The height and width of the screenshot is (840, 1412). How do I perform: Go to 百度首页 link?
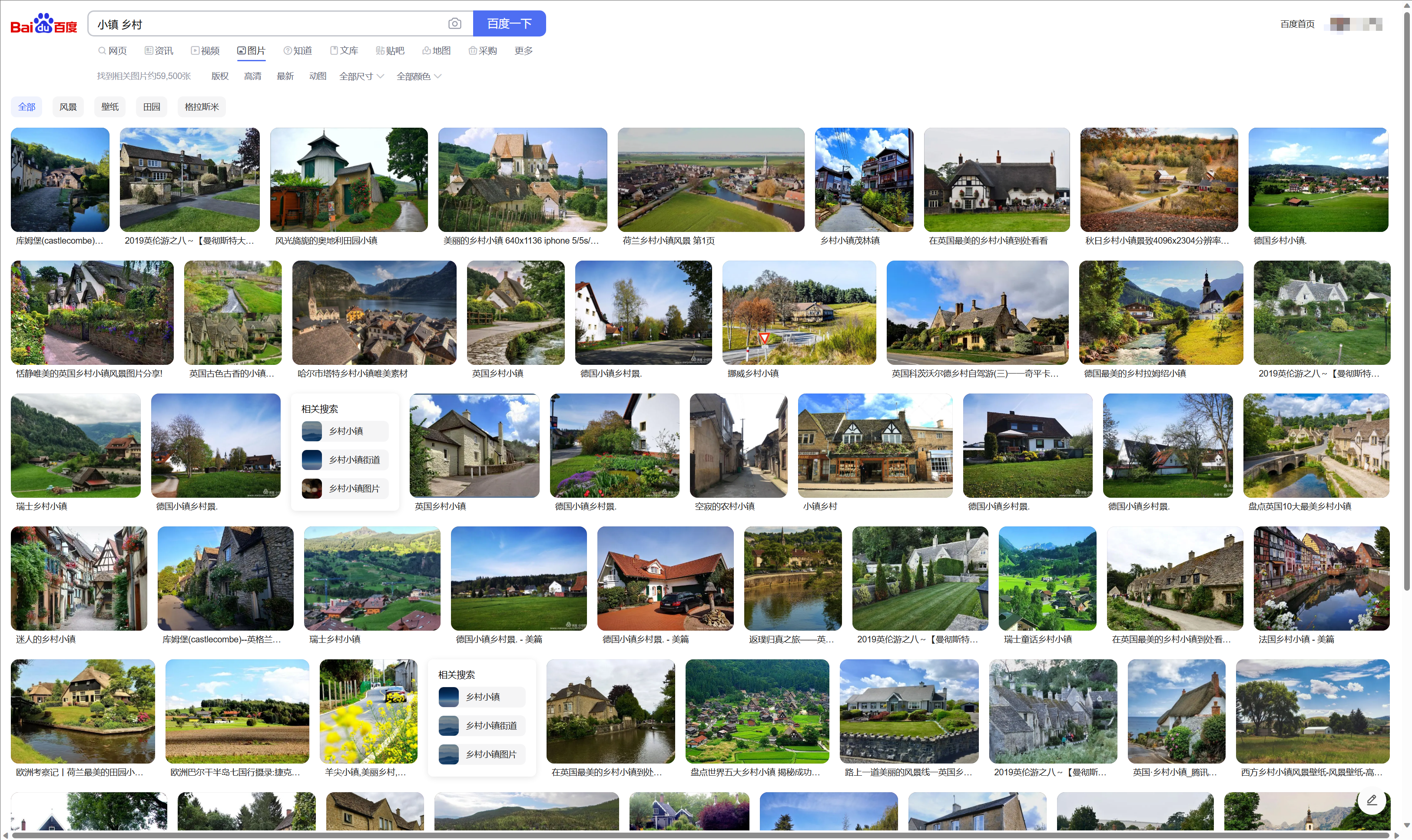point(1297,24)
